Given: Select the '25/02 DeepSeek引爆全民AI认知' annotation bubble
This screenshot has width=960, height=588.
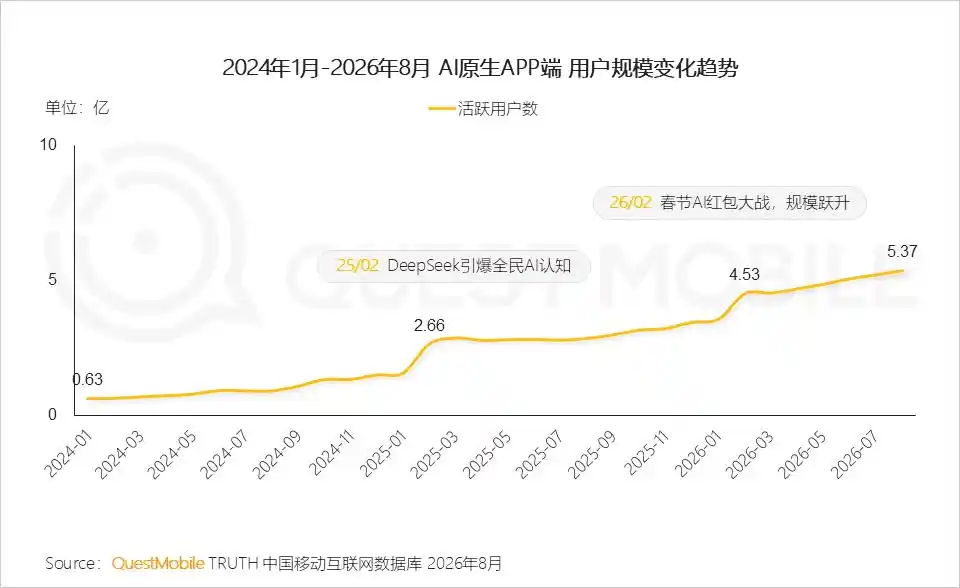Looking at the screenshot, I should (454, 266).
